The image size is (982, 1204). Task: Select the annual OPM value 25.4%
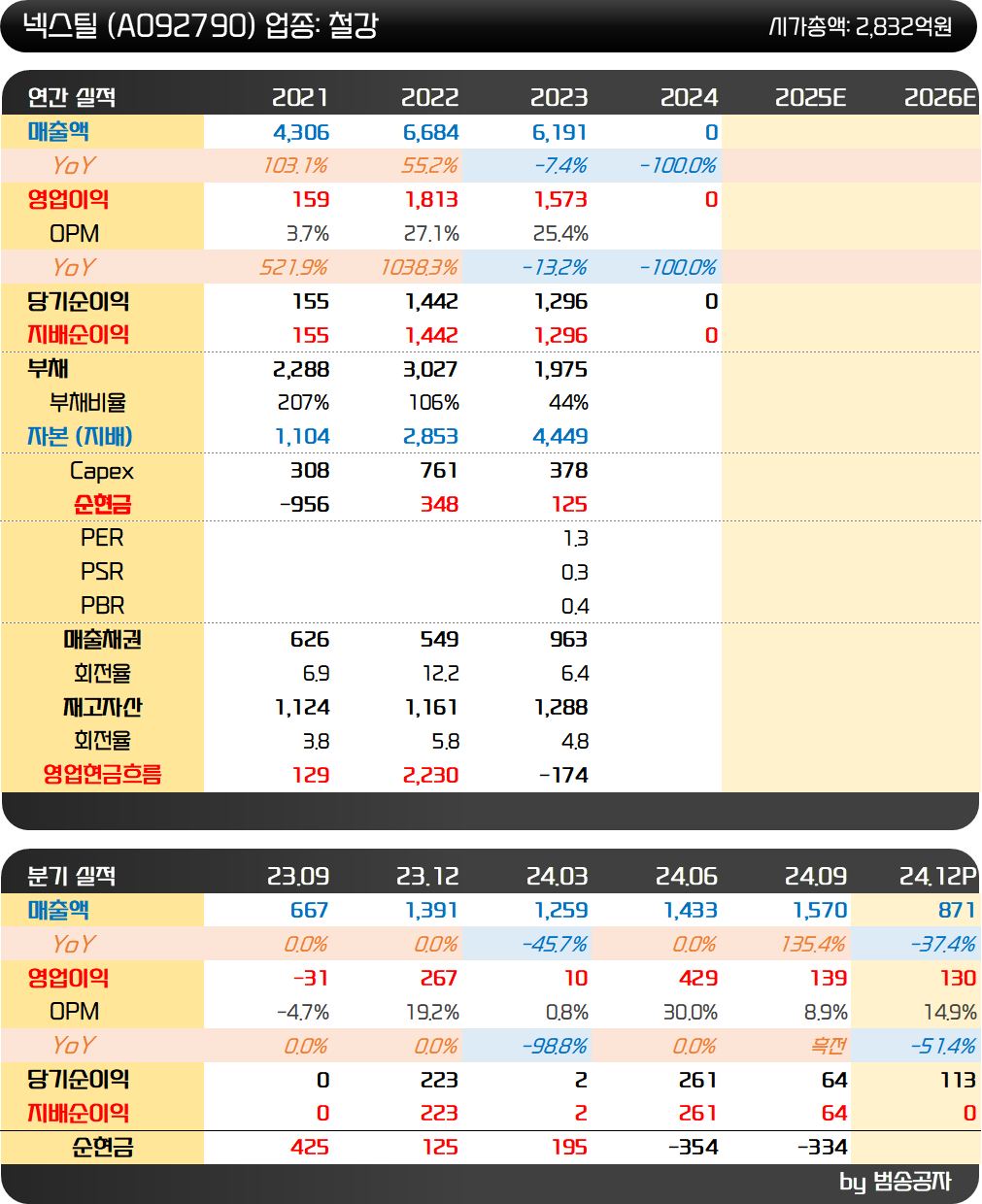pyautogui.click(x=560, y=234)
